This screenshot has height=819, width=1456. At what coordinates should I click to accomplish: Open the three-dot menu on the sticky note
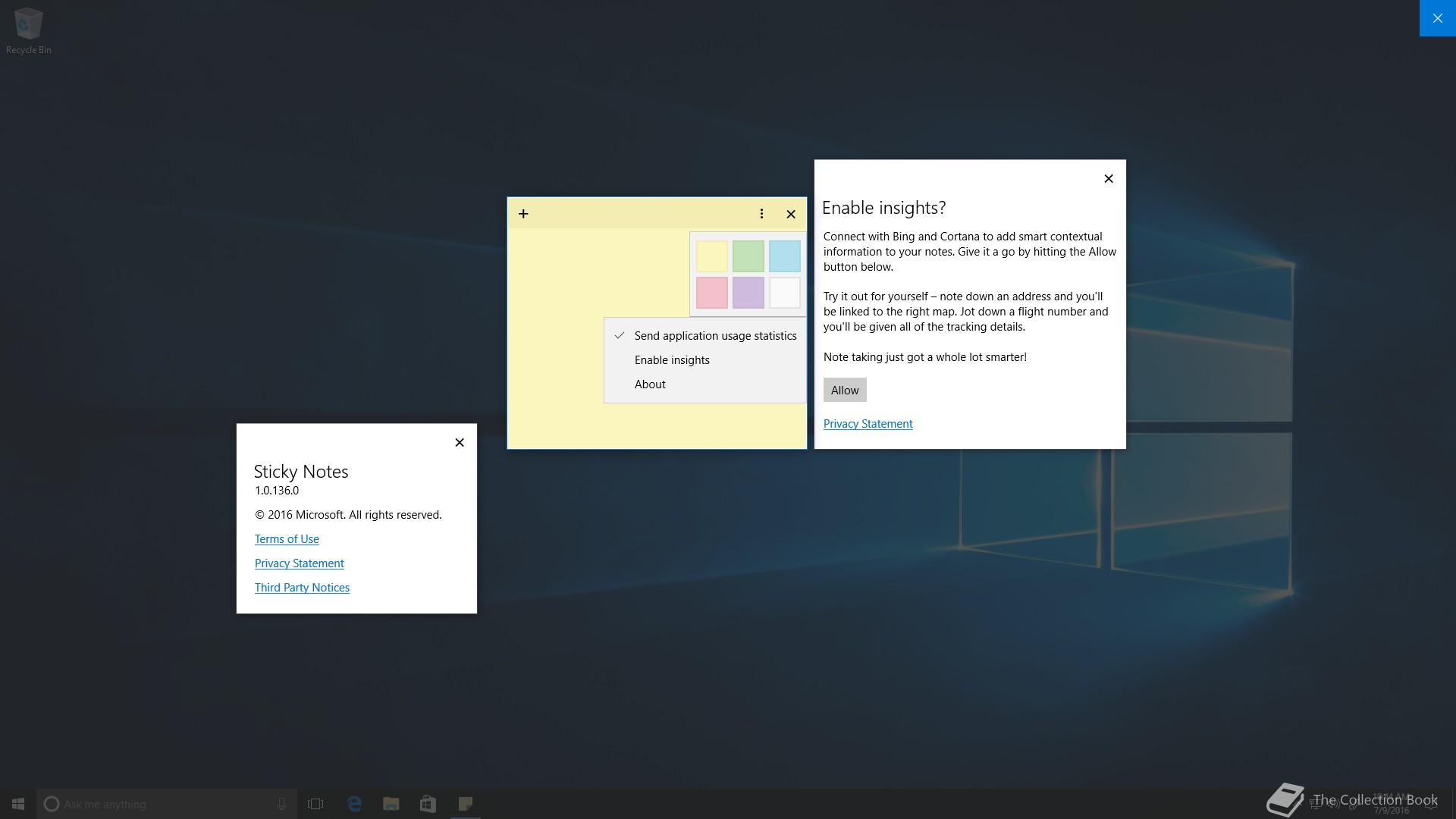point(761,214)
